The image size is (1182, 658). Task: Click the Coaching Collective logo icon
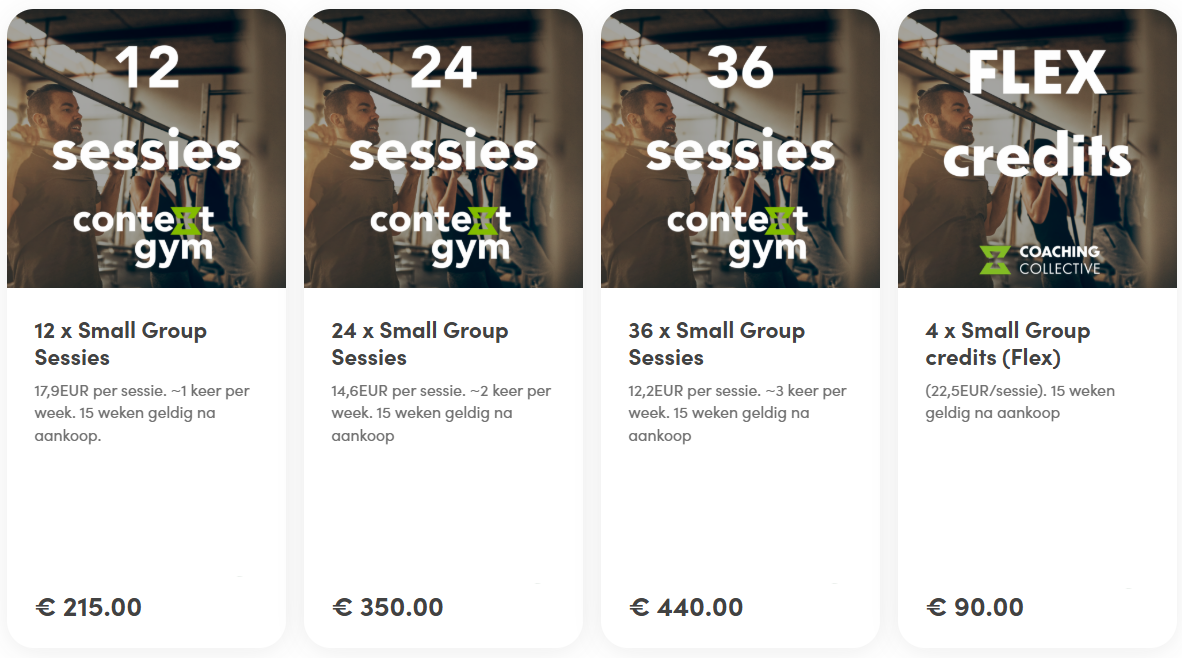(995, 260)
